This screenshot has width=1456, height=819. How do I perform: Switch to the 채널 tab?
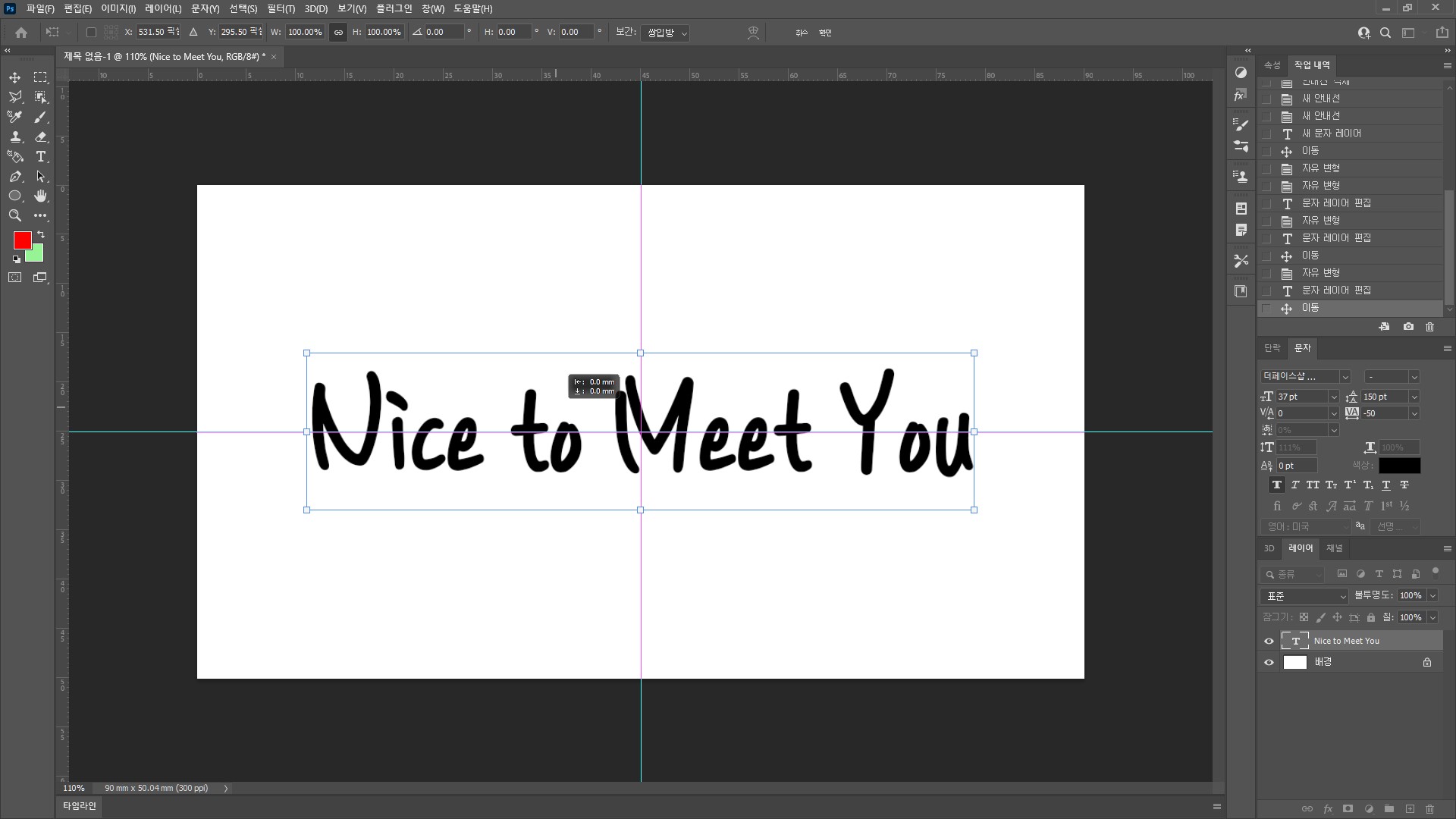coord(1334,548)
